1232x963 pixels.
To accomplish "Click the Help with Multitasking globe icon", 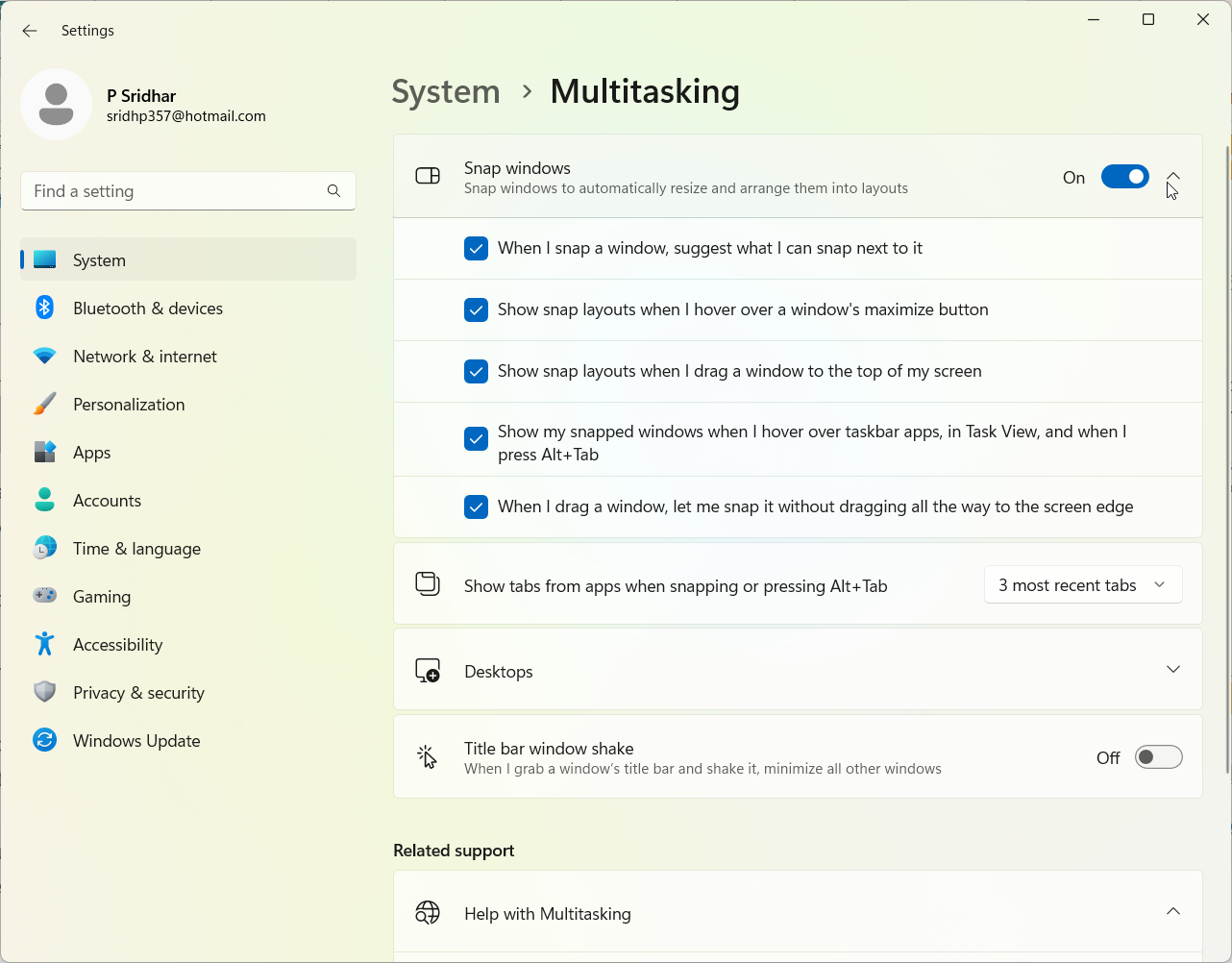I will 428,913.
